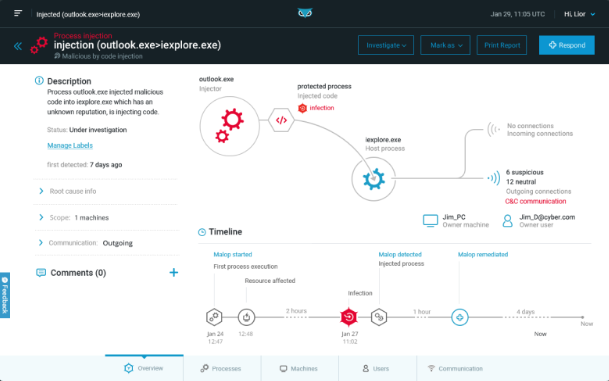The width and height of the screenshot is (609, 381).
Task: Click the Comments (0) heading
Action: [78, 273]
